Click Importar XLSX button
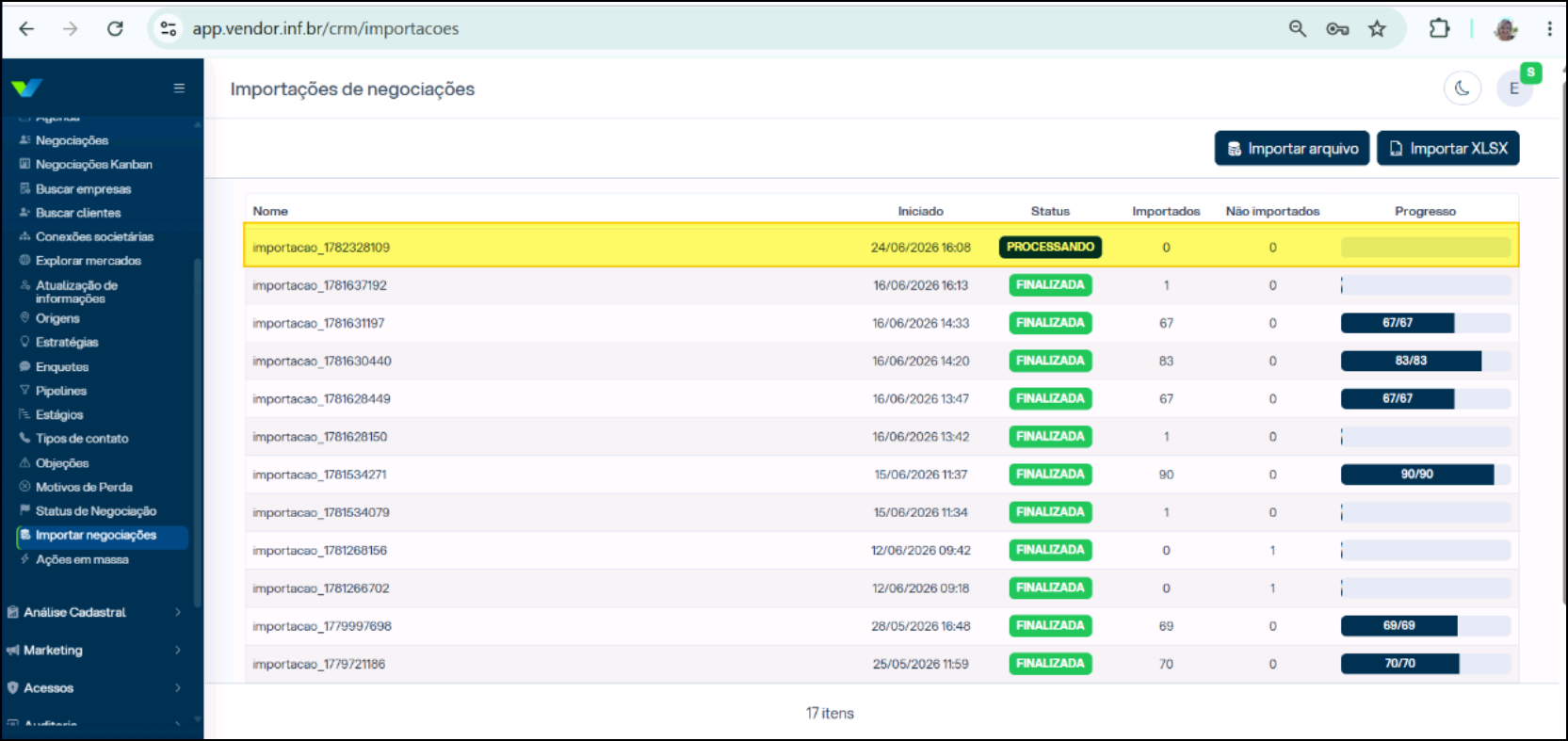The width and height of the screenshot is (1568, 741). click(x=1448, y=148)
